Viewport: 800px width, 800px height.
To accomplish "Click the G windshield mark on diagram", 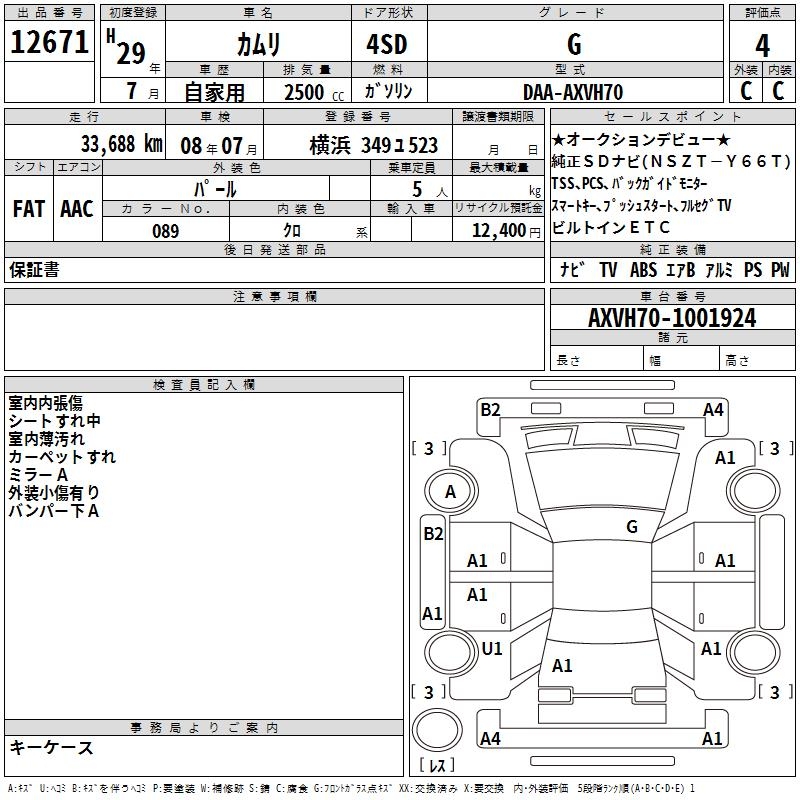I will (x=632, y=526).
